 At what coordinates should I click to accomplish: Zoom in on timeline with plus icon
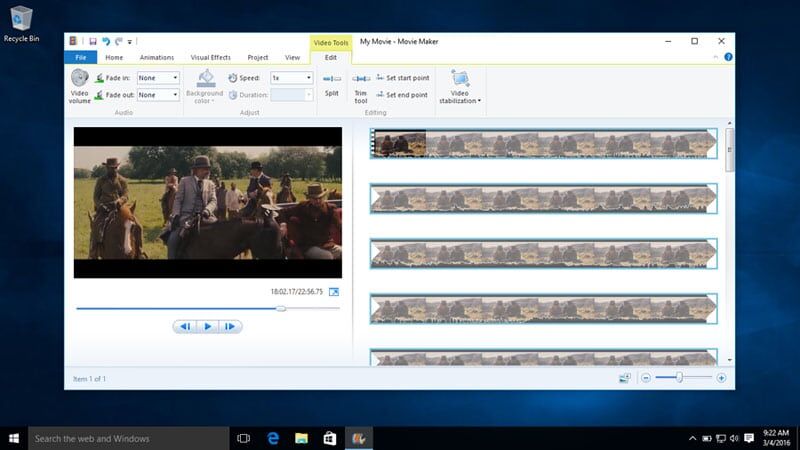tap(721, 378)
